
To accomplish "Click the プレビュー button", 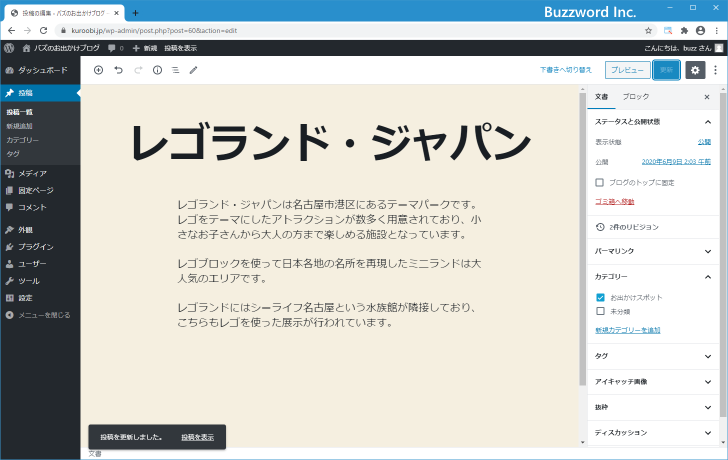I will 627,70.
